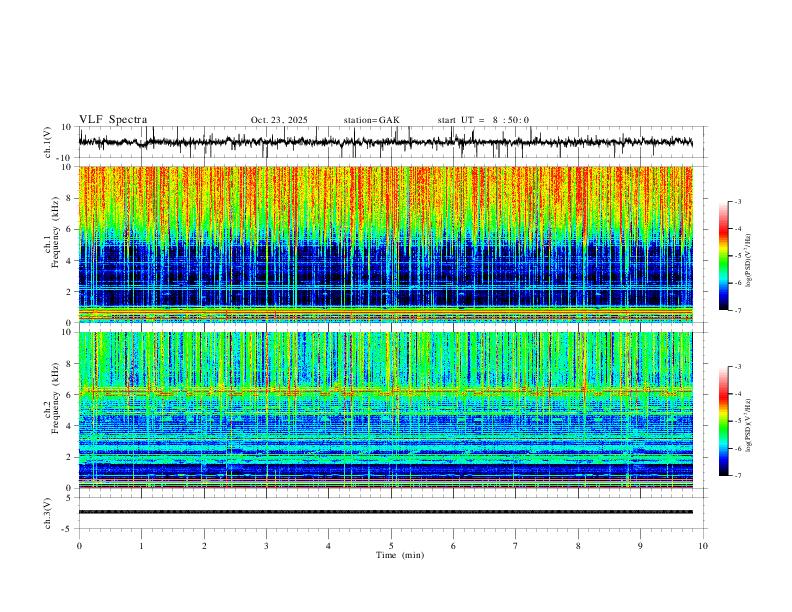This screenshot has width=792, height=612.
Task: Click the "5" tick on the time axis
Action: (391, 546)
